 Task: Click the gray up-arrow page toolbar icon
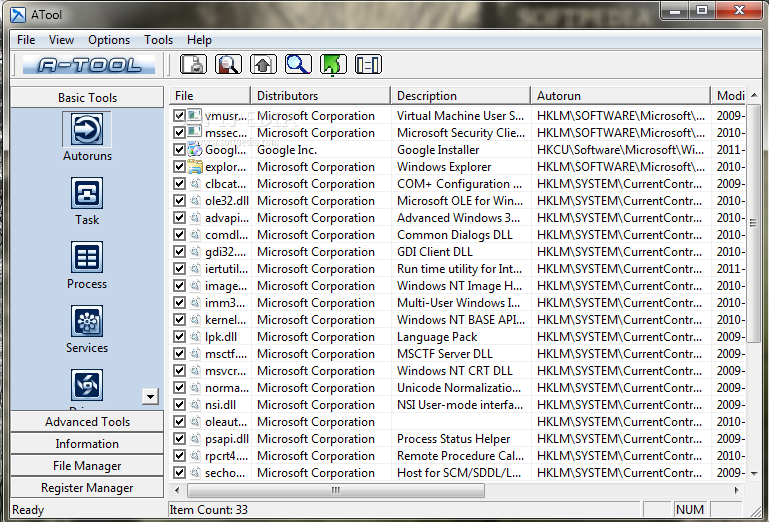[263, 64]
